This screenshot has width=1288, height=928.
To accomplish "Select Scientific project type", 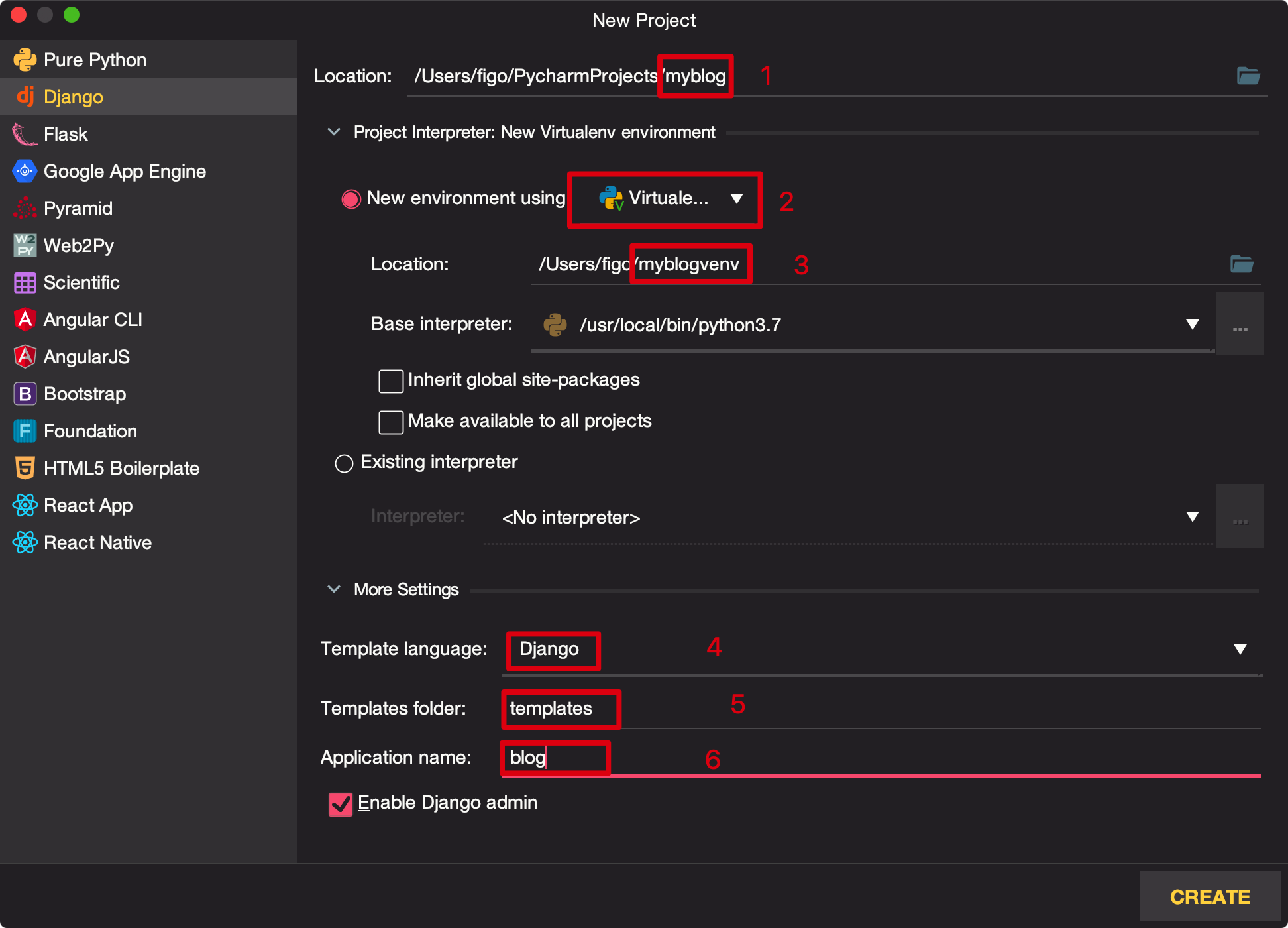I will pyautogui.click(x=148, y=282).
